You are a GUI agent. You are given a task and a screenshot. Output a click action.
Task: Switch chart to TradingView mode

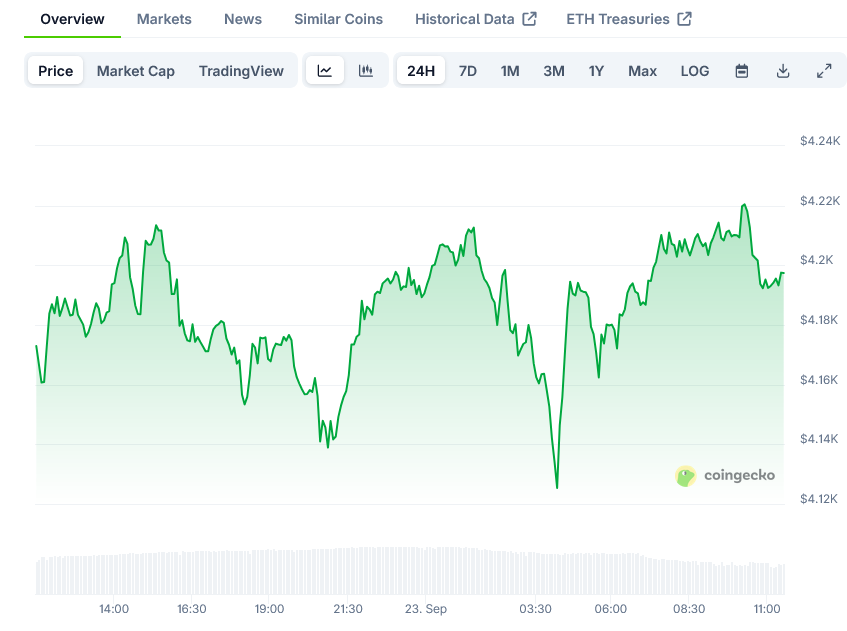[x=241, y=71]
